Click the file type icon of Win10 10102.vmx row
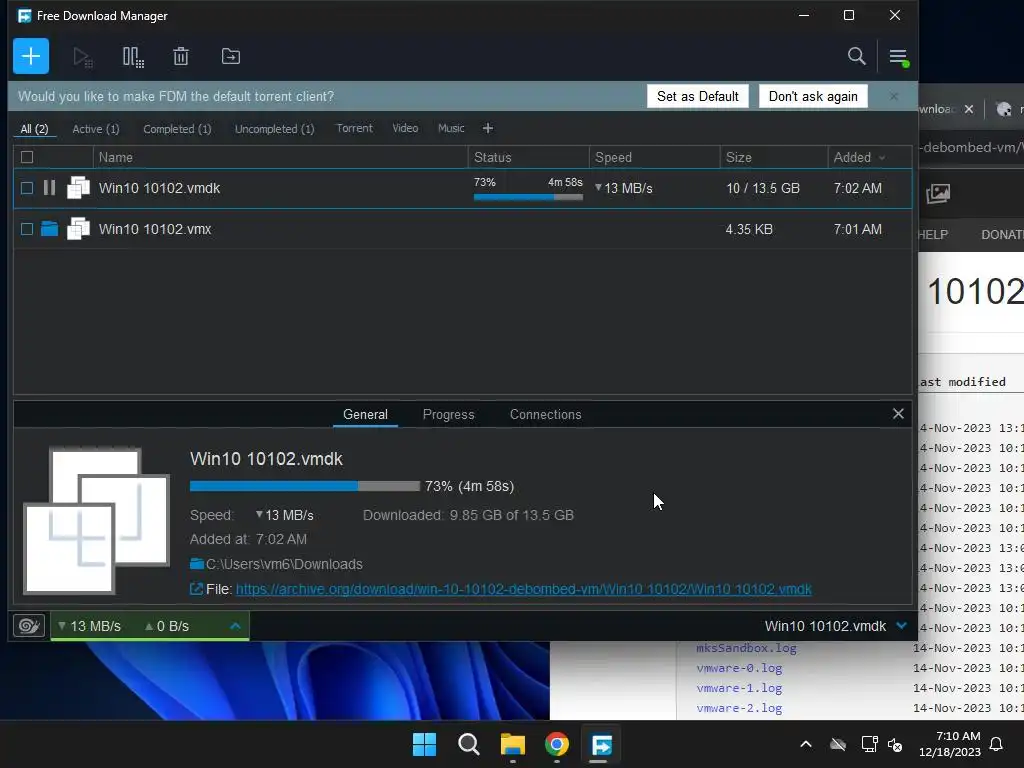Screen dimensions: 1024x768 (x=78, y=229)
